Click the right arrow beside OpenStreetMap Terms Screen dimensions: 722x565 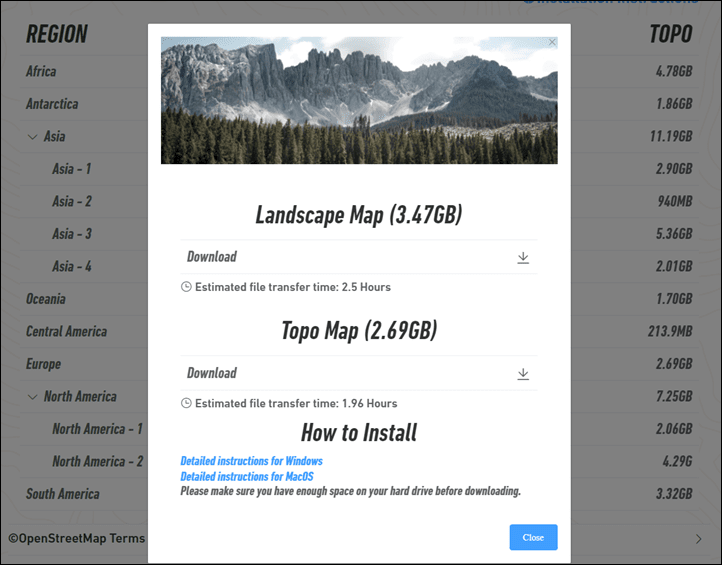point(699,539)
